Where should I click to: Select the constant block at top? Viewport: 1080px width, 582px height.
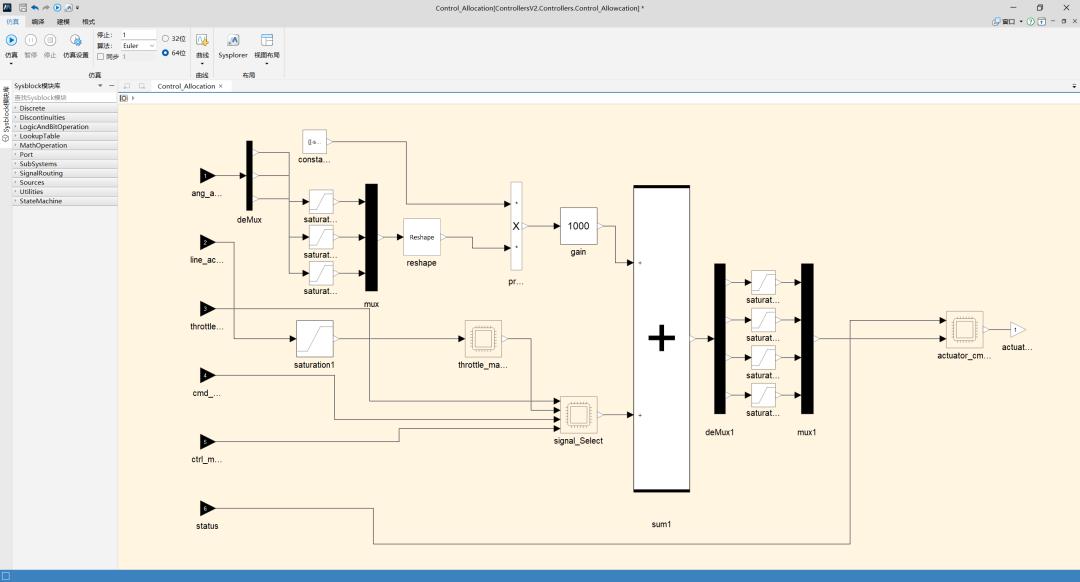(x=314, y=142)
